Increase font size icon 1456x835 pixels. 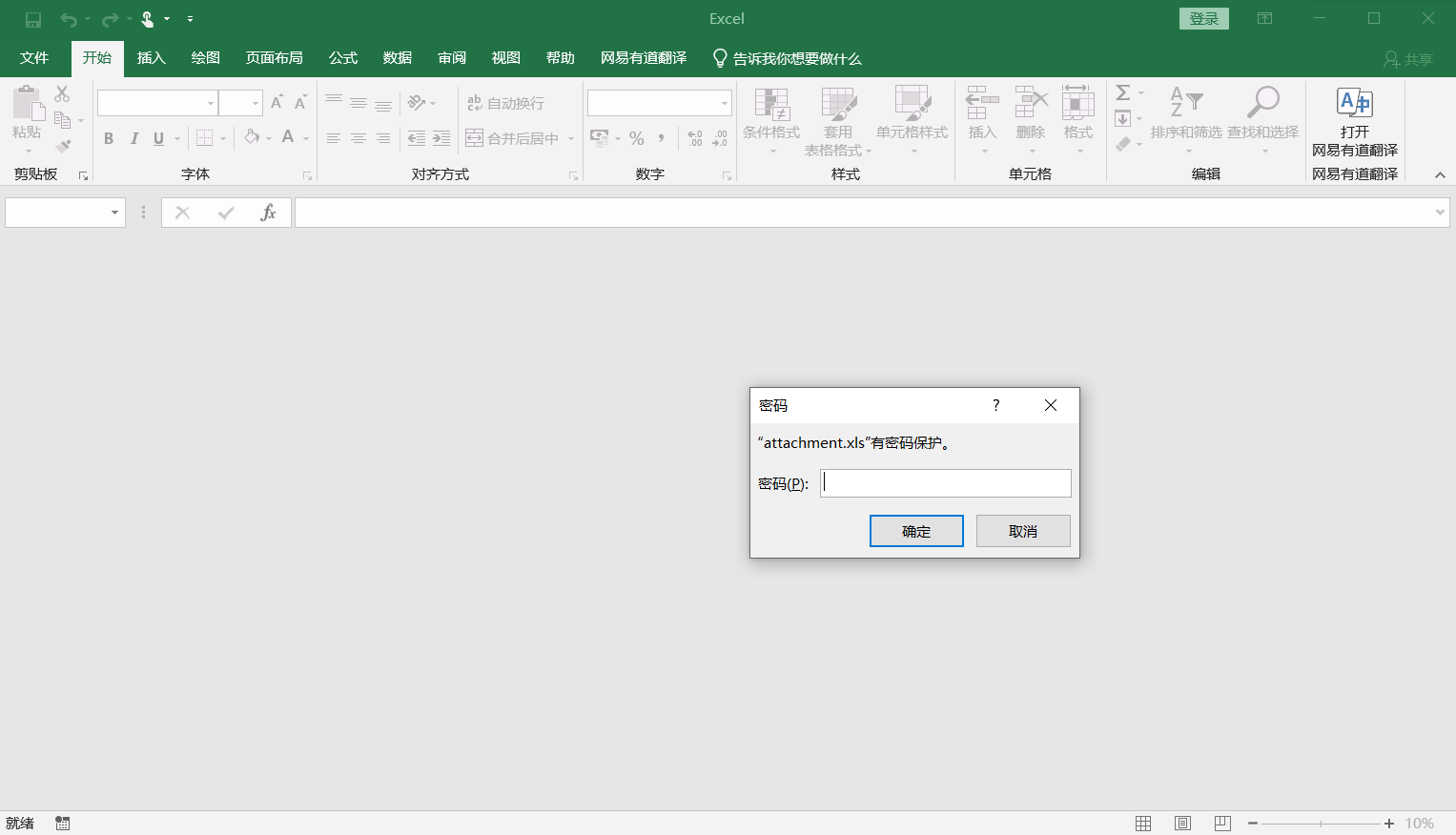tap(277, 102)
